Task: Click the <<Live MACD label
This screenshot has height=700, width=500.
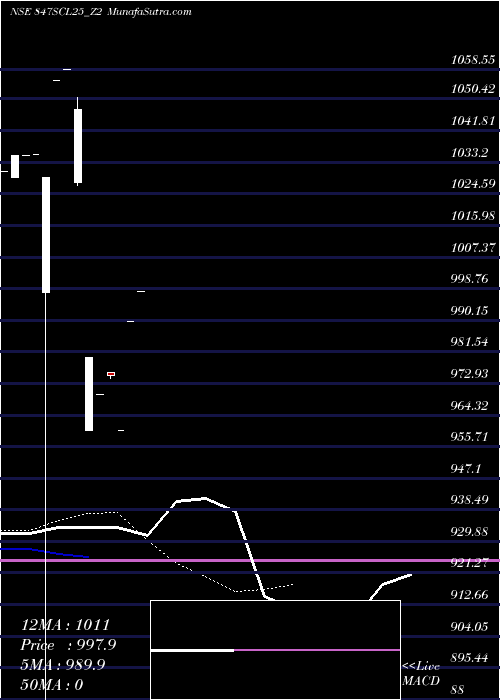Action: coord(421,674)
